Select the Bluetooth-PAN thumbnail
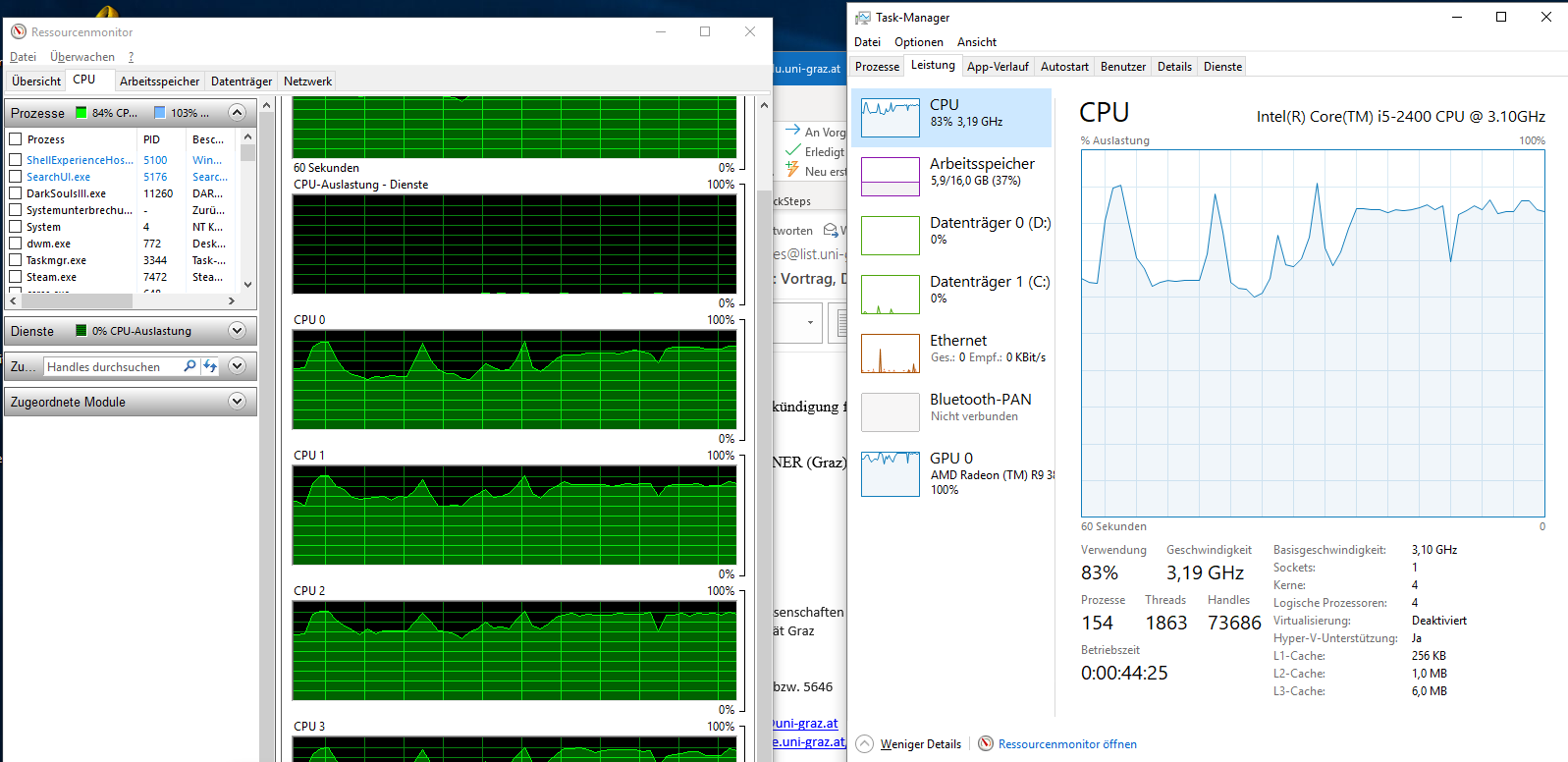The width and height of the screenshot is (1568, 762). [x=891, y=412]
